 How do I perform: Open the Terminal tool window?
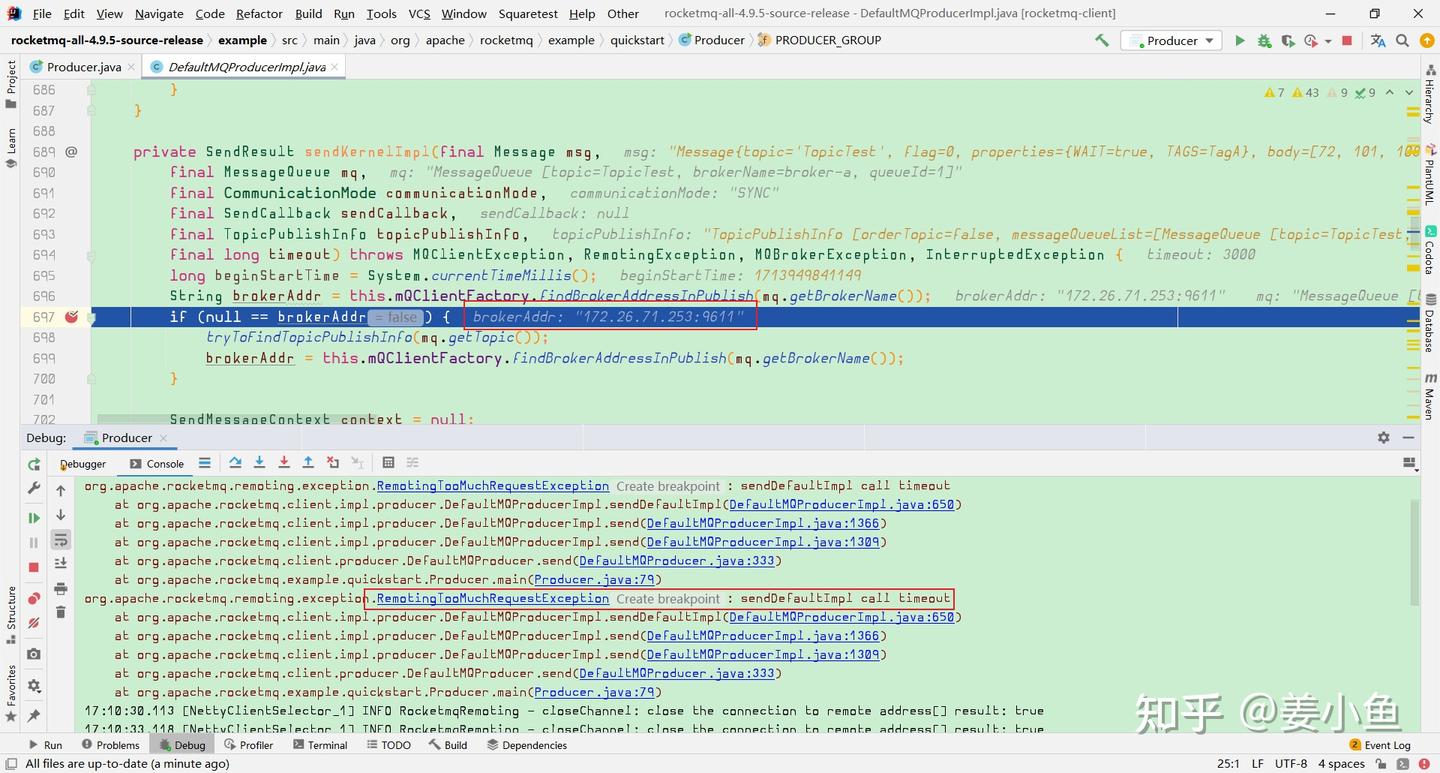tap(320, 745)
